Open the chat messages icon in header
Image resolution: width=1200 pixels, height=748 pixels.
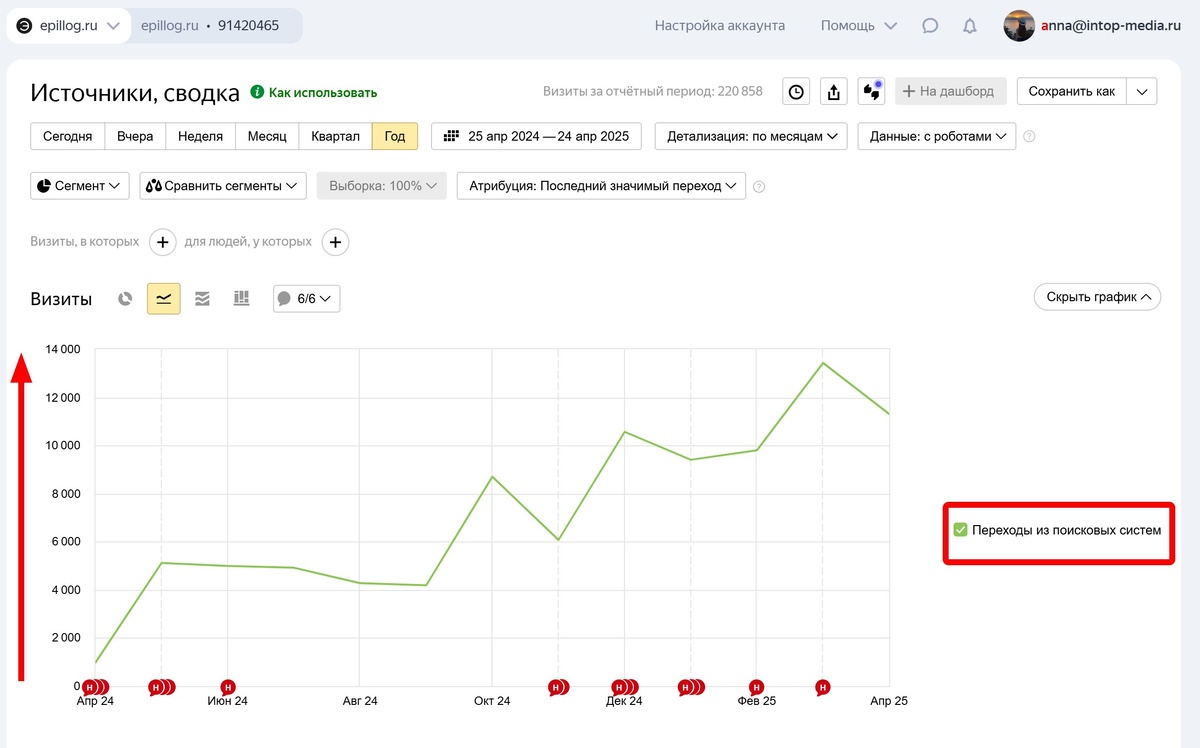point(930,26)
